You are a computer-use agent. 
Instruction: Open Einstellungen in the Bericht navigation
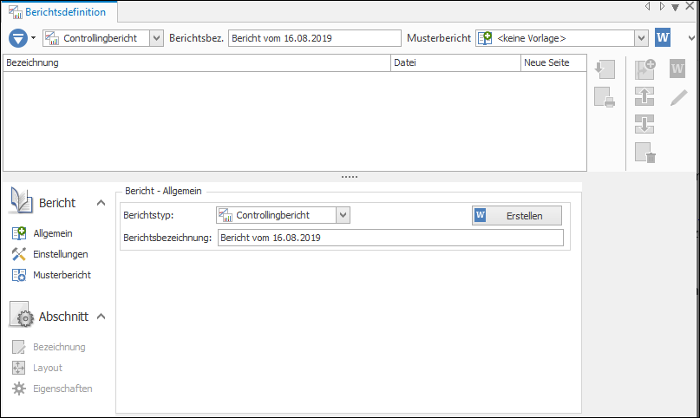[x=61, y=255]
